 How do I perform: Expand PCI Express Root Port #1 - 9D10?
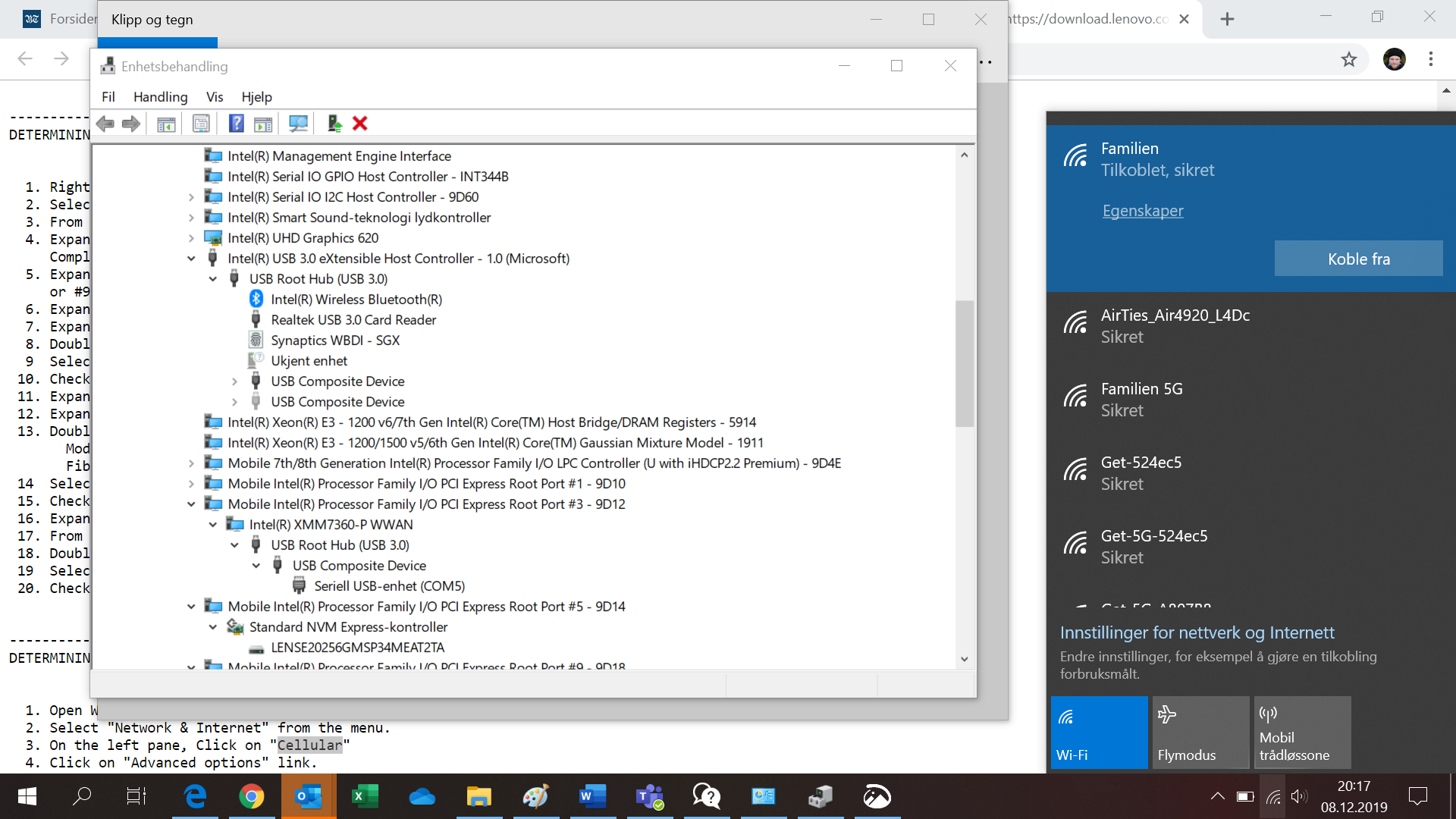(x=191, y=484)
